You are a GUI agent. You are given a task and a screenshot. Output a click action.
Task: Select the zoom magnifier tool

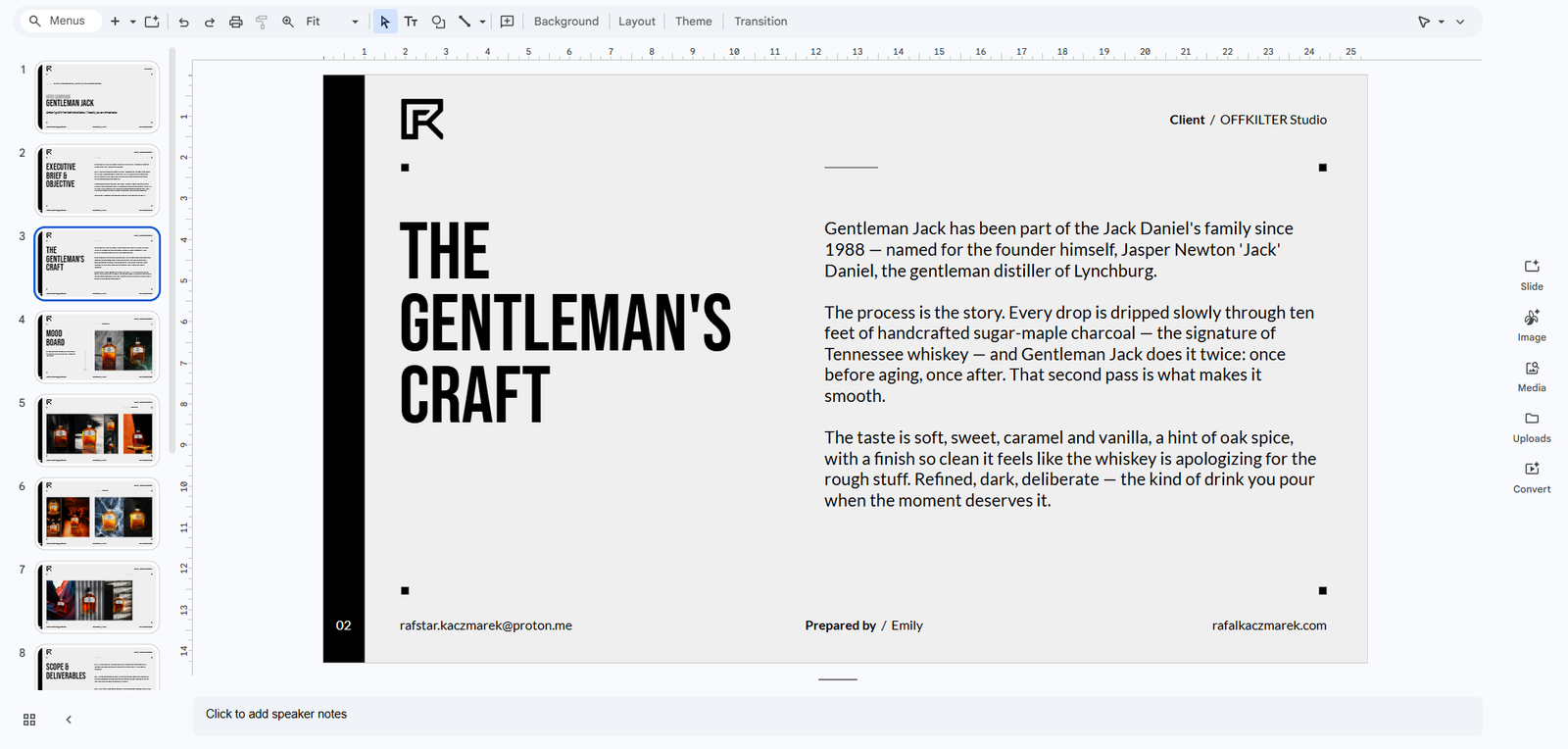(288, 22)
